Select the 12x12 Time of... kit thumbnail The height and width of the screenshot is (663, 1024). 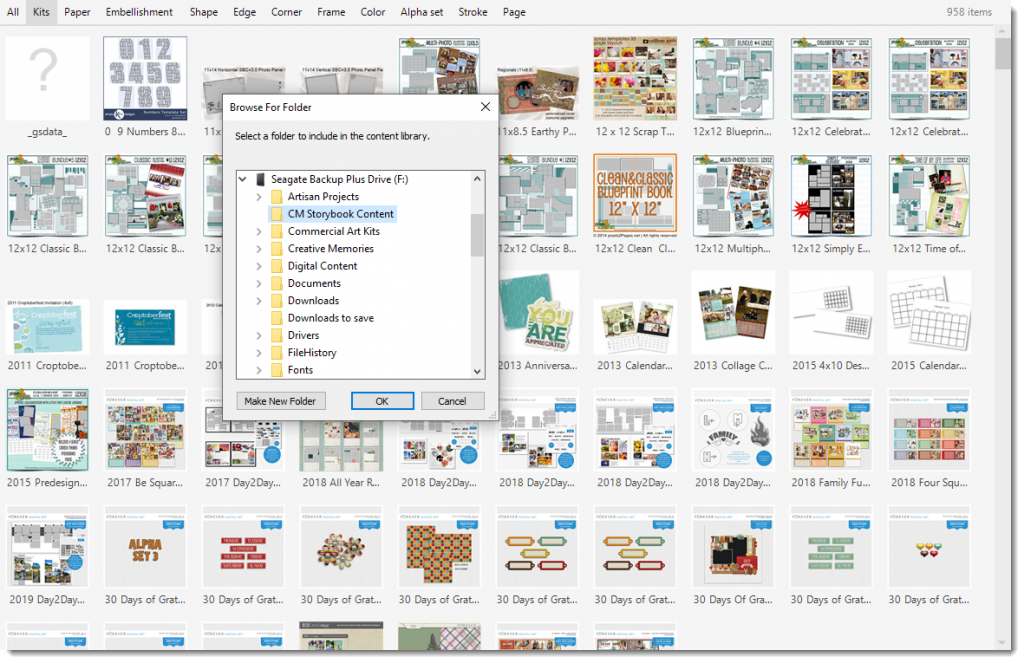pyautogui.click(x=929, y=196)
